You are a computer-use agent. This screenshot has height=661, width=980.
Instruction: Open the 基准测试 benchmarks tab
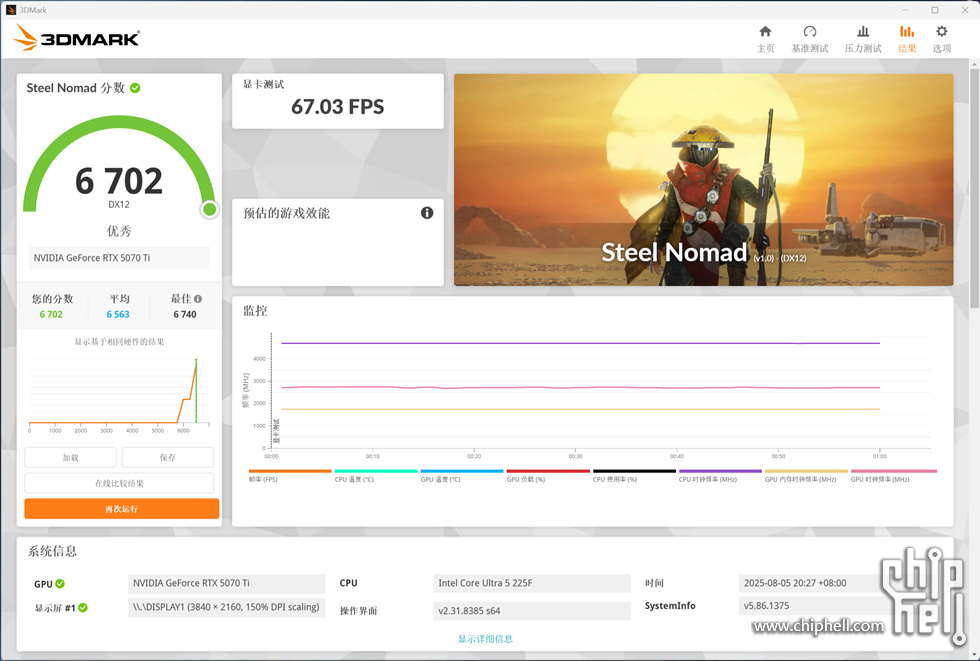809,39
